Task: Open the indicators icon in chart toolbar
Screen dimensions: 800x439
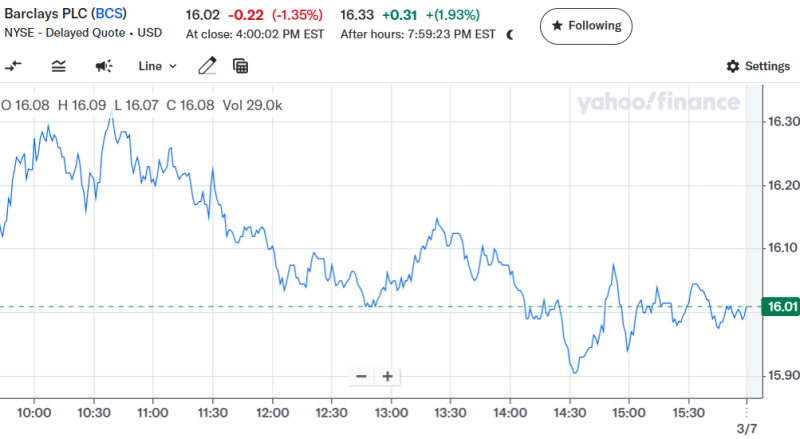Action: point(59,66)
